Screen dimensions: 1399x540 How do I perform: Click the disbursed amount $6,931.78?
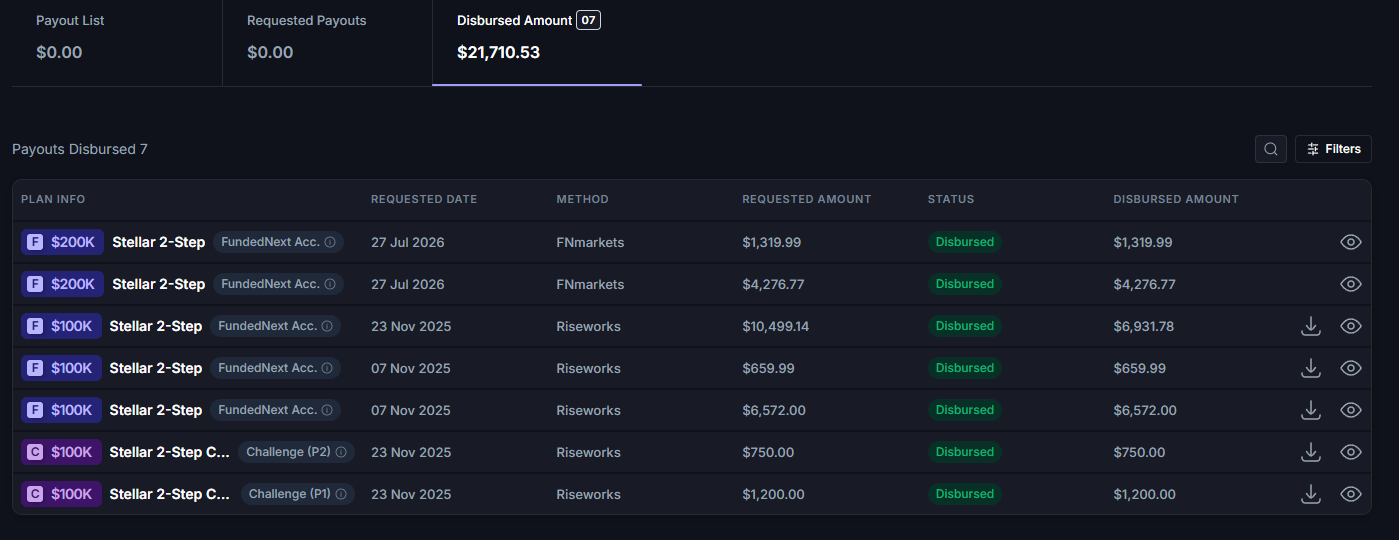(1144, 326)
